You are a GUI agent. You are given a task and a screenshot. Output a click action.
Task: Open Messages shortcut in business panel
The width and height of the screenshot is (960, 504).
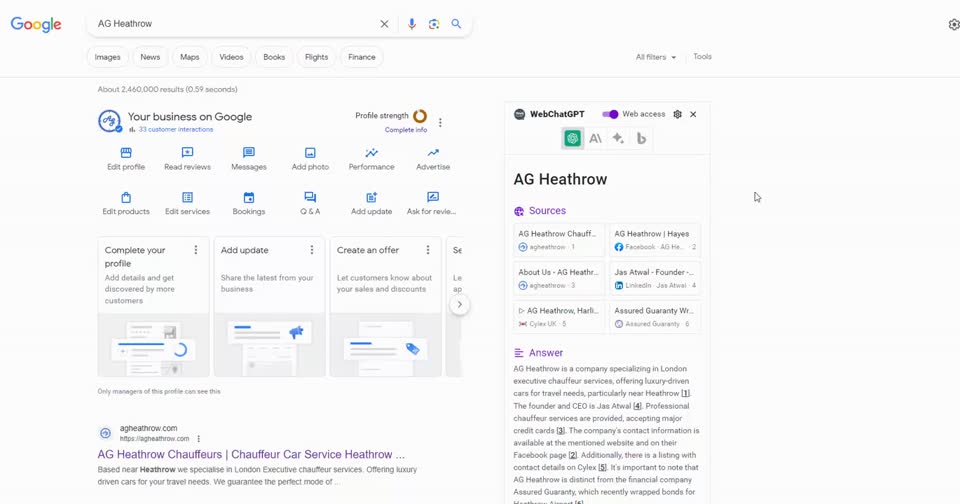(x=249, y=159)
